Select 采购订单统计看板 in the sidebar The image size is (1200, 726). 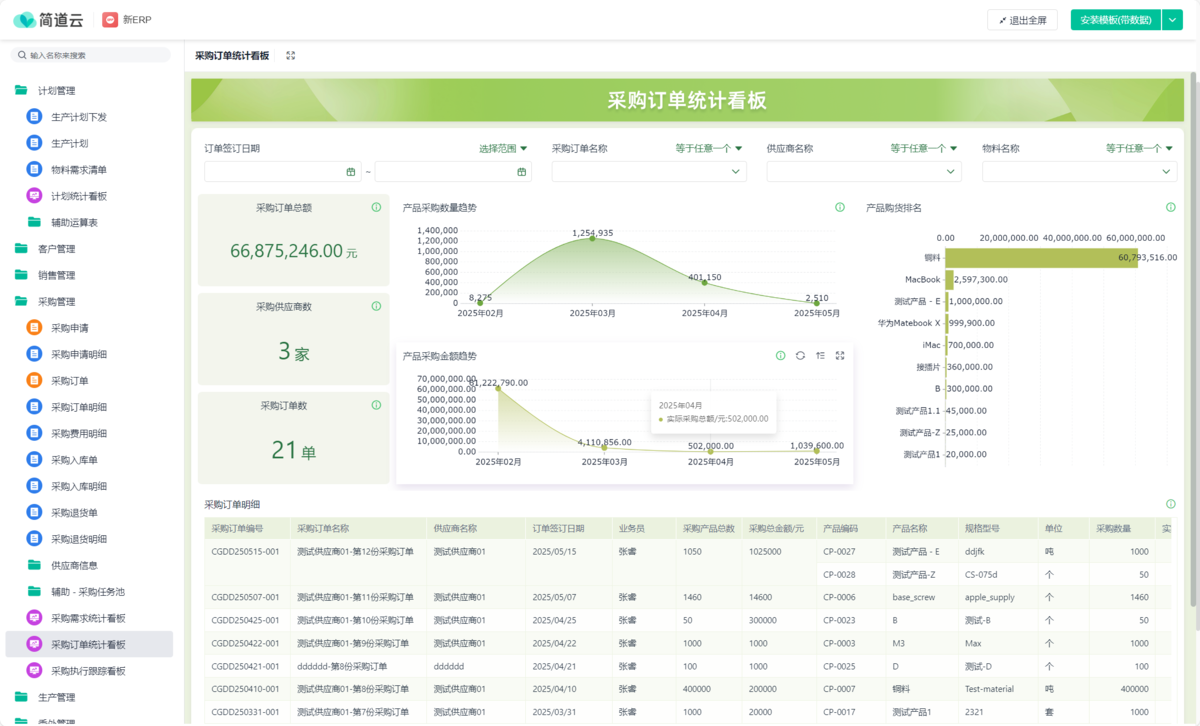tap(88, 644)
